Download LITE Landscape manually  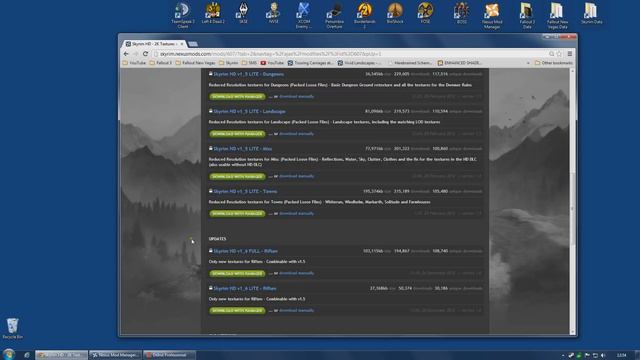point(296,134)
